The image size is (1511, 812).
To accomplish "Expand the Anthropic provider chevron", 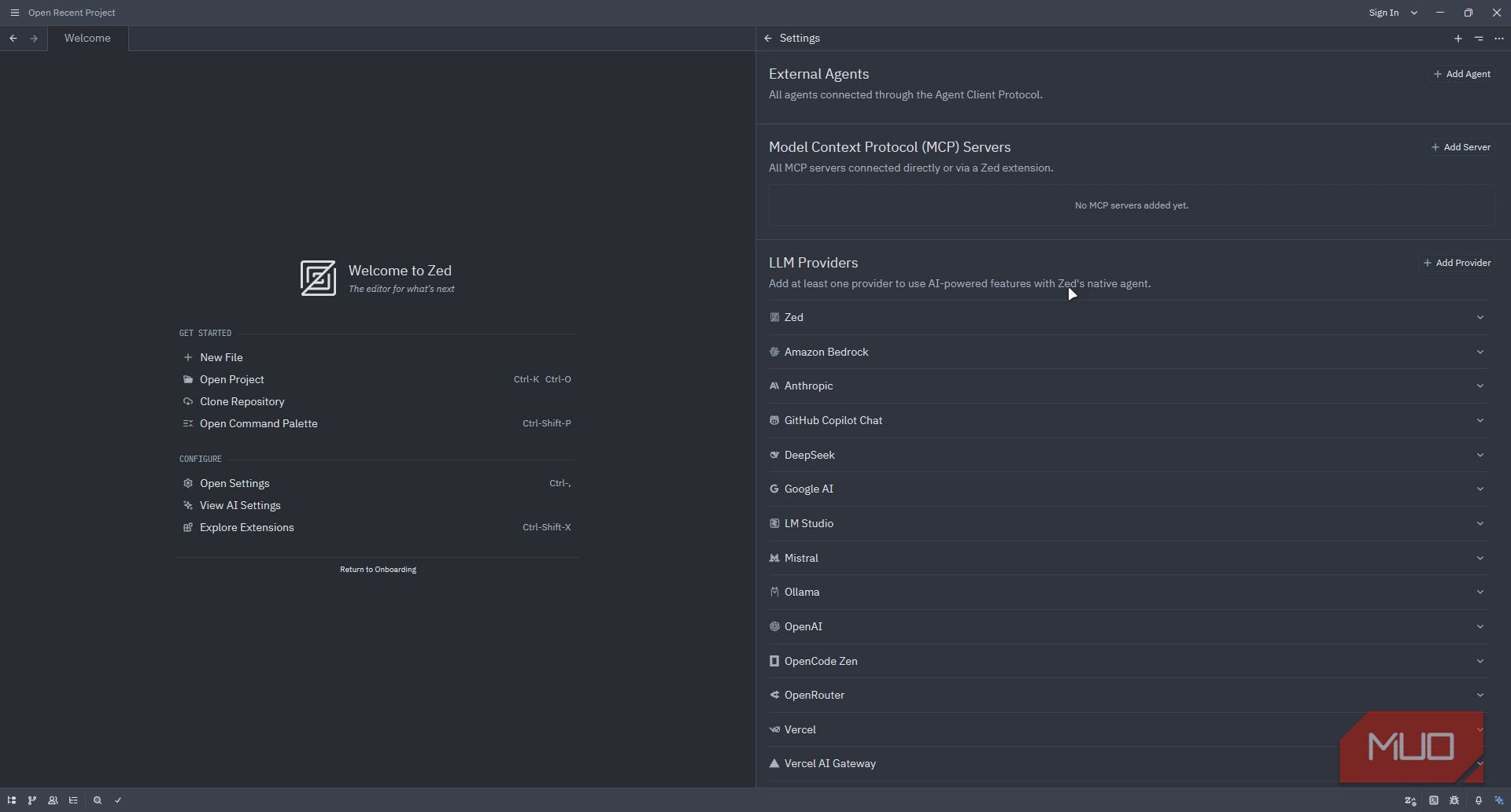I will tap(1480, 386).
